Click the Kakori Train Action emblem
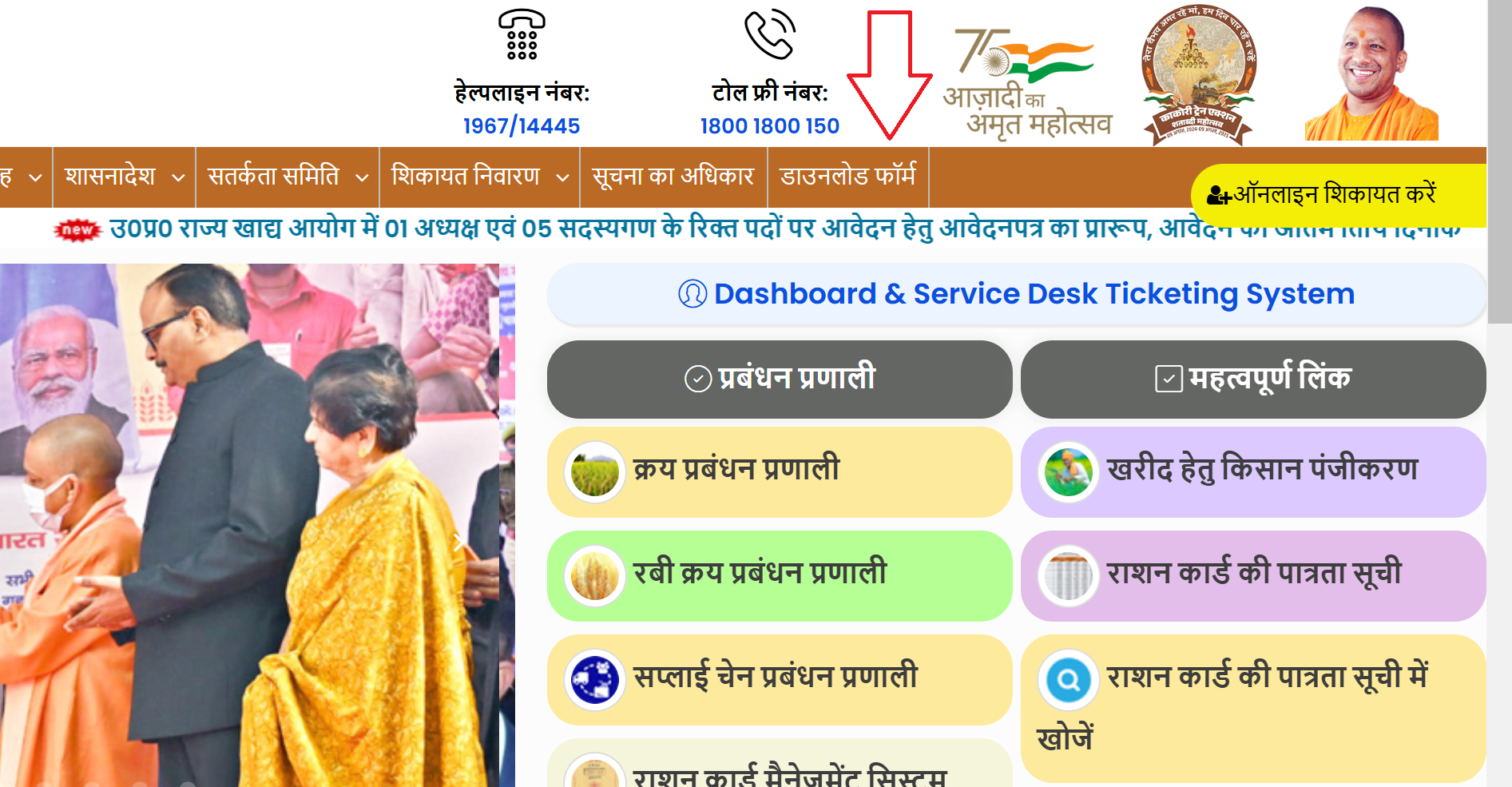Viewport: 1512px width, 787px height. pos(1199,76)
